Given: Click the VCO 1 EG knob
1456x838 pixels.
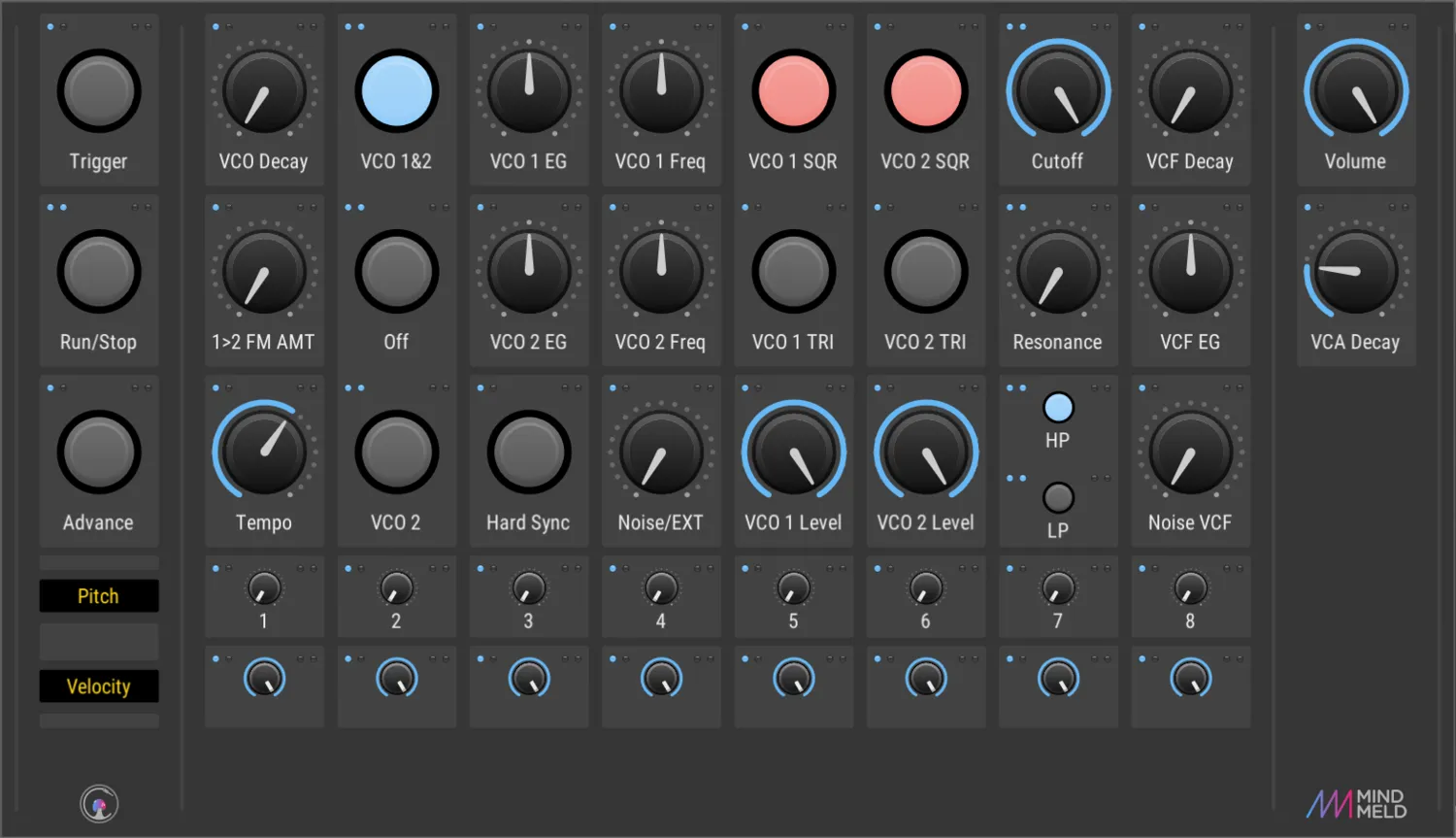Looking at the screenshot, I should [x=529, y=91].
